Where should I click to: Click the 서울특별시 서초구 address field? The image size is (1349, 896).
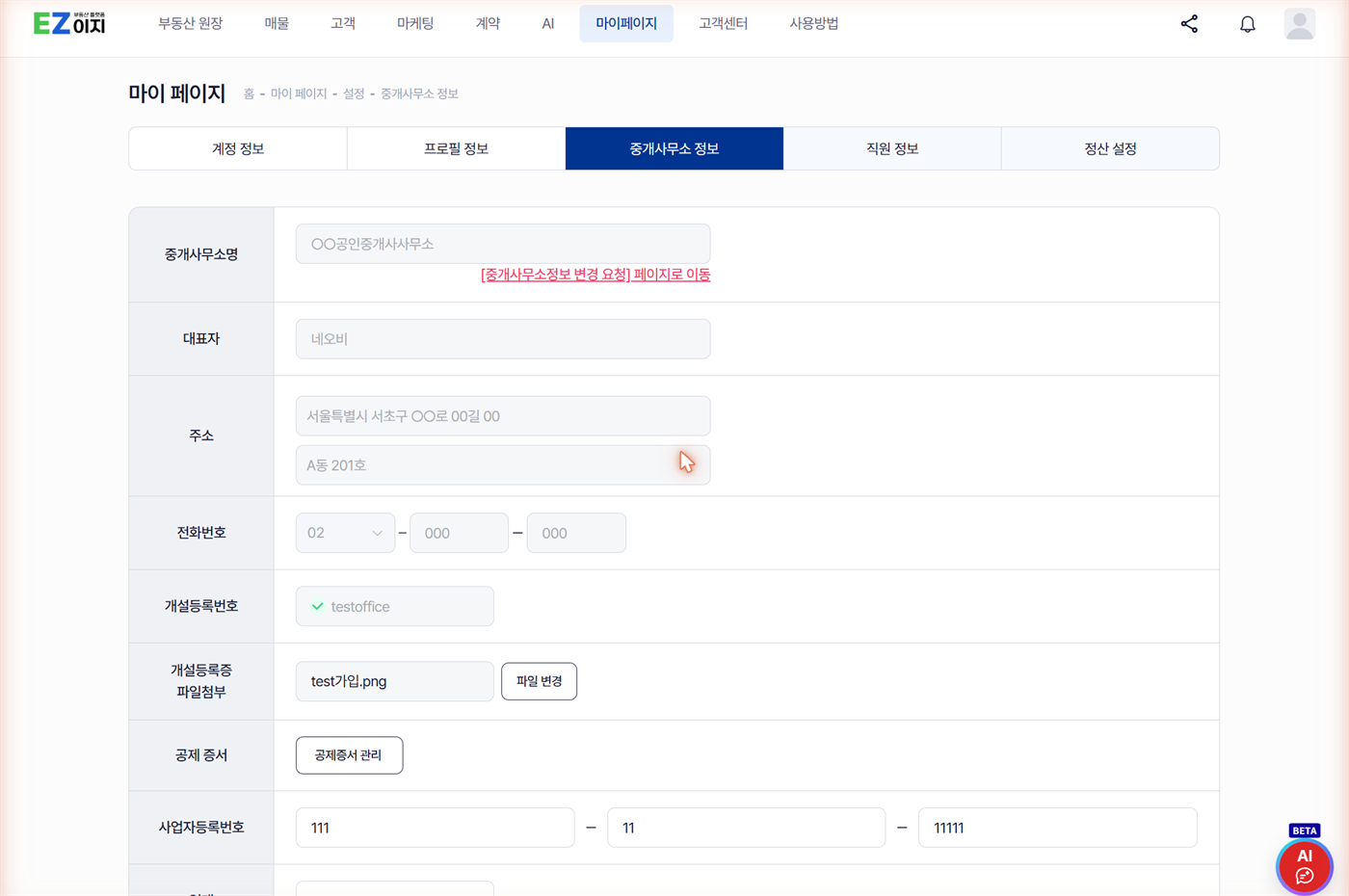coord(503,416)
